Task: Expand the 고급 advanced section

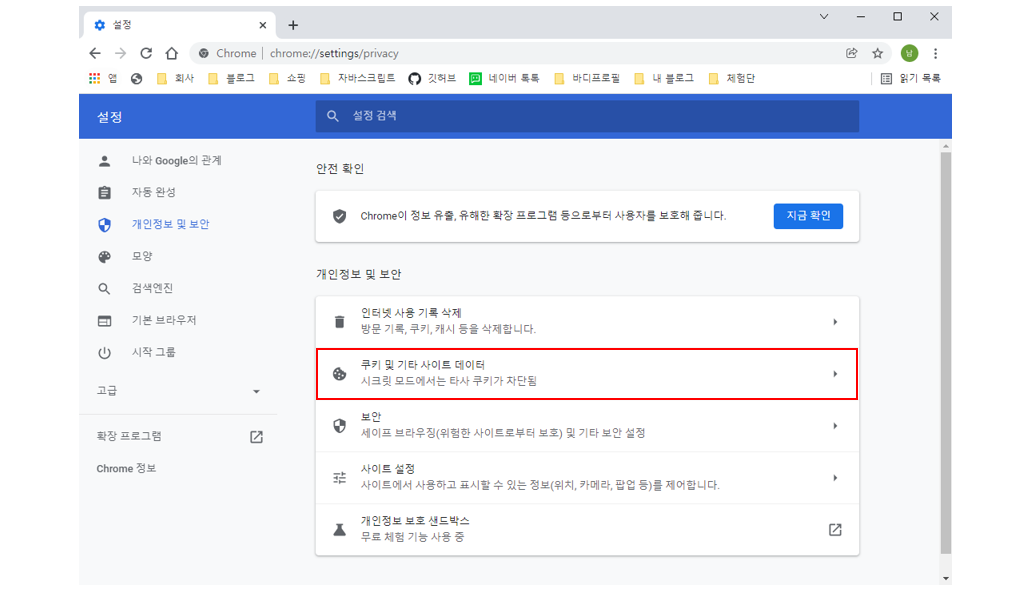Action: click(178, 391)
